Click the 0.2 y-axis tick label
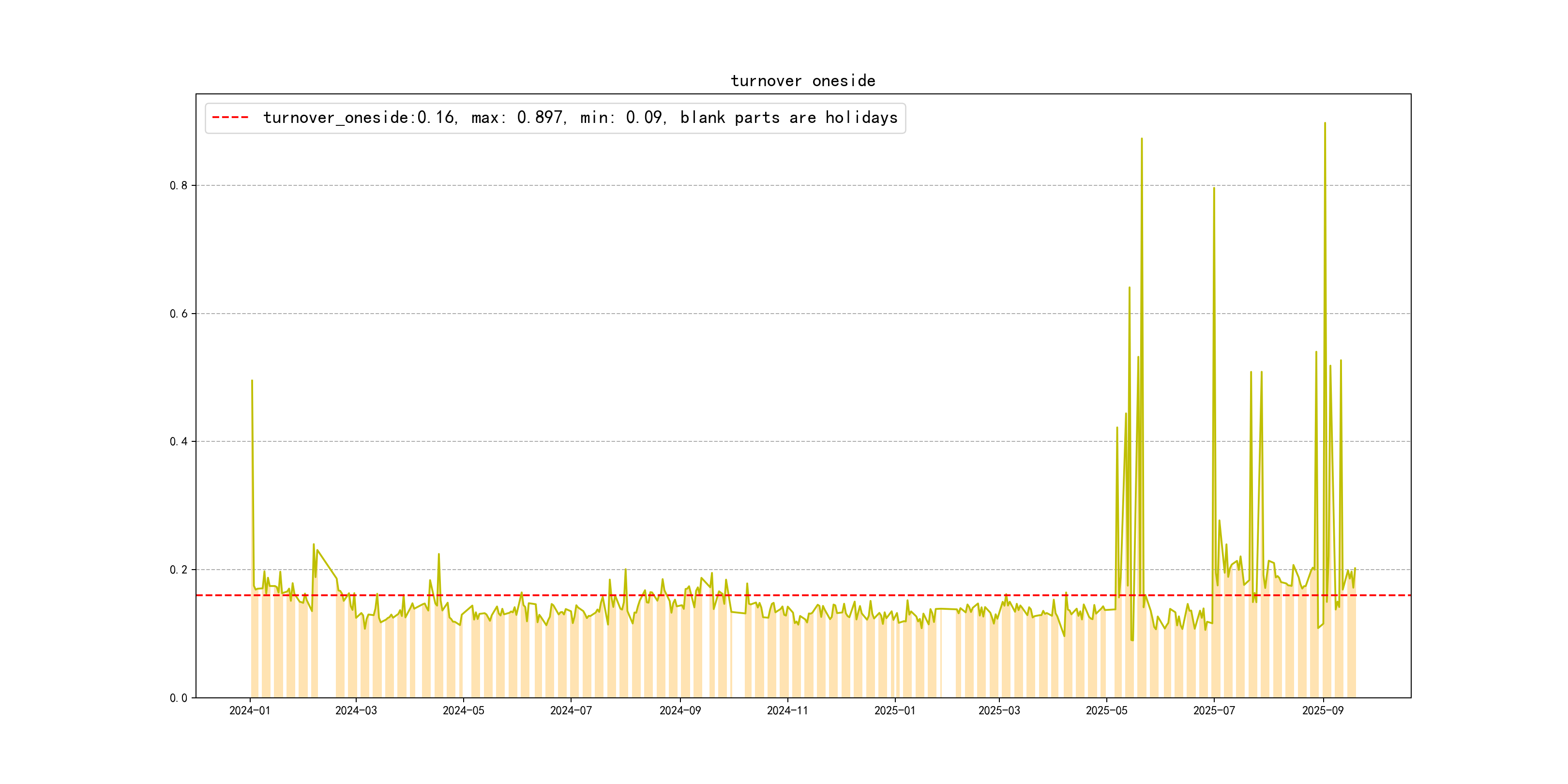 click(179, 571)
